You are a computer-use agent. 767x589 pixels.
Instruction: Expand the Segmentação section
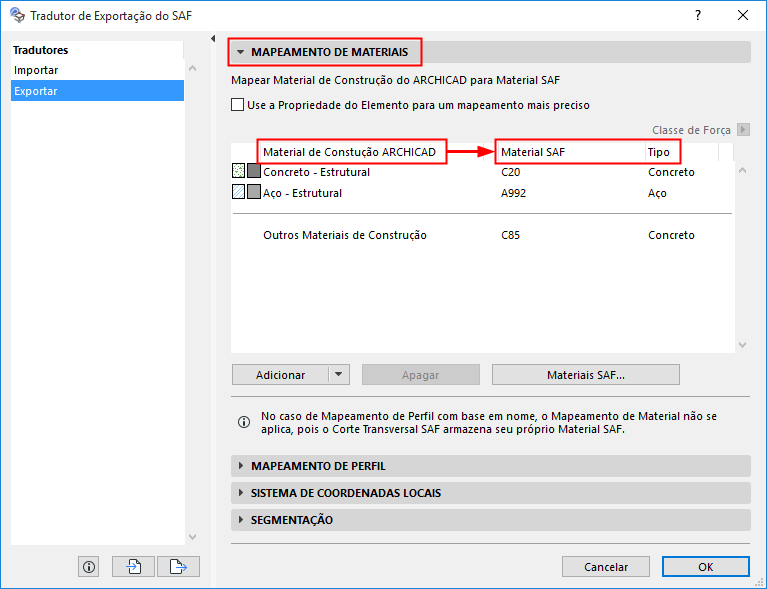pos(240,520)
